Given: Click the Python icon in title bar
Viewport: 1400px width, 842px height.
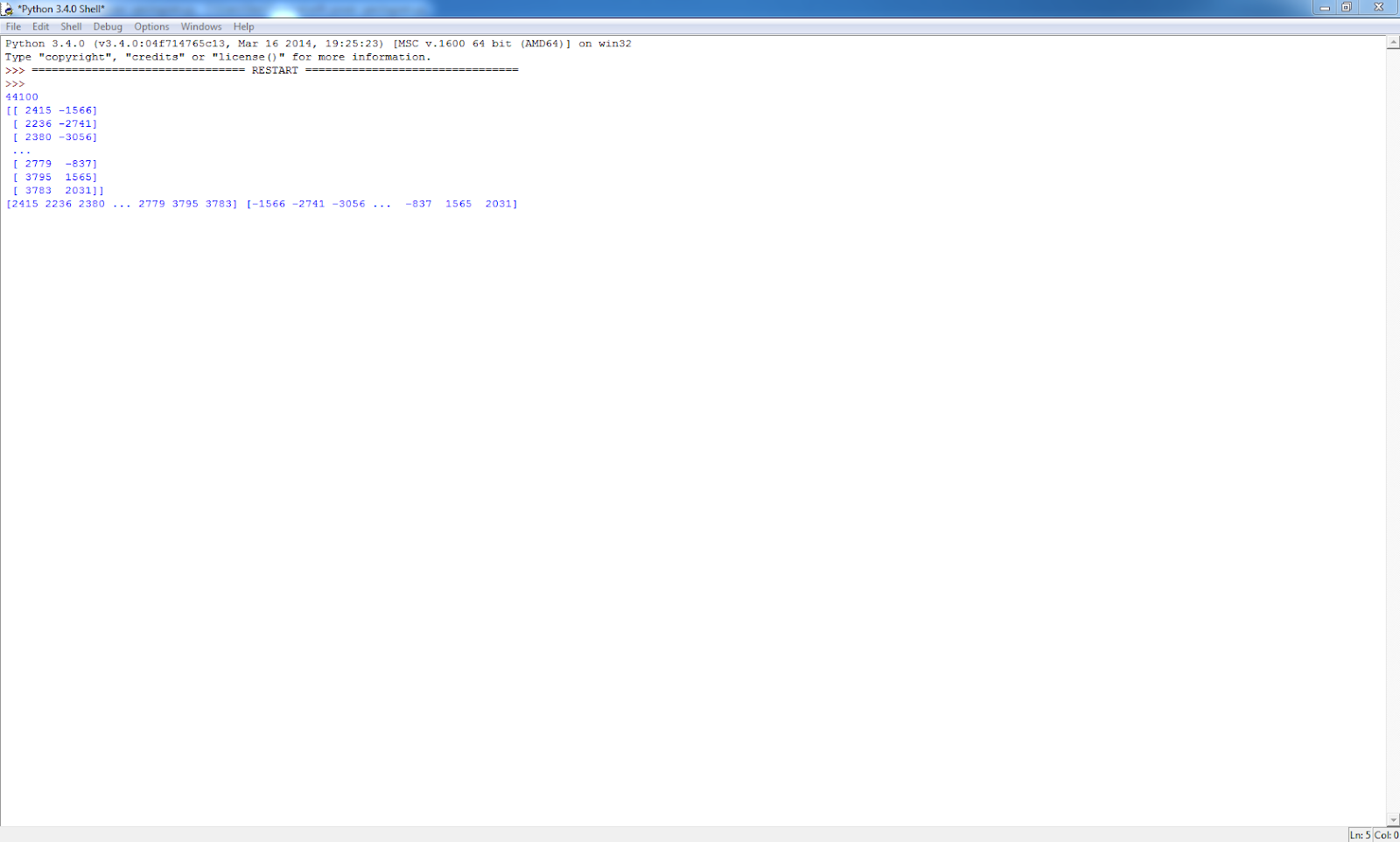Looking at the screenshot, I should click(7, 9).
